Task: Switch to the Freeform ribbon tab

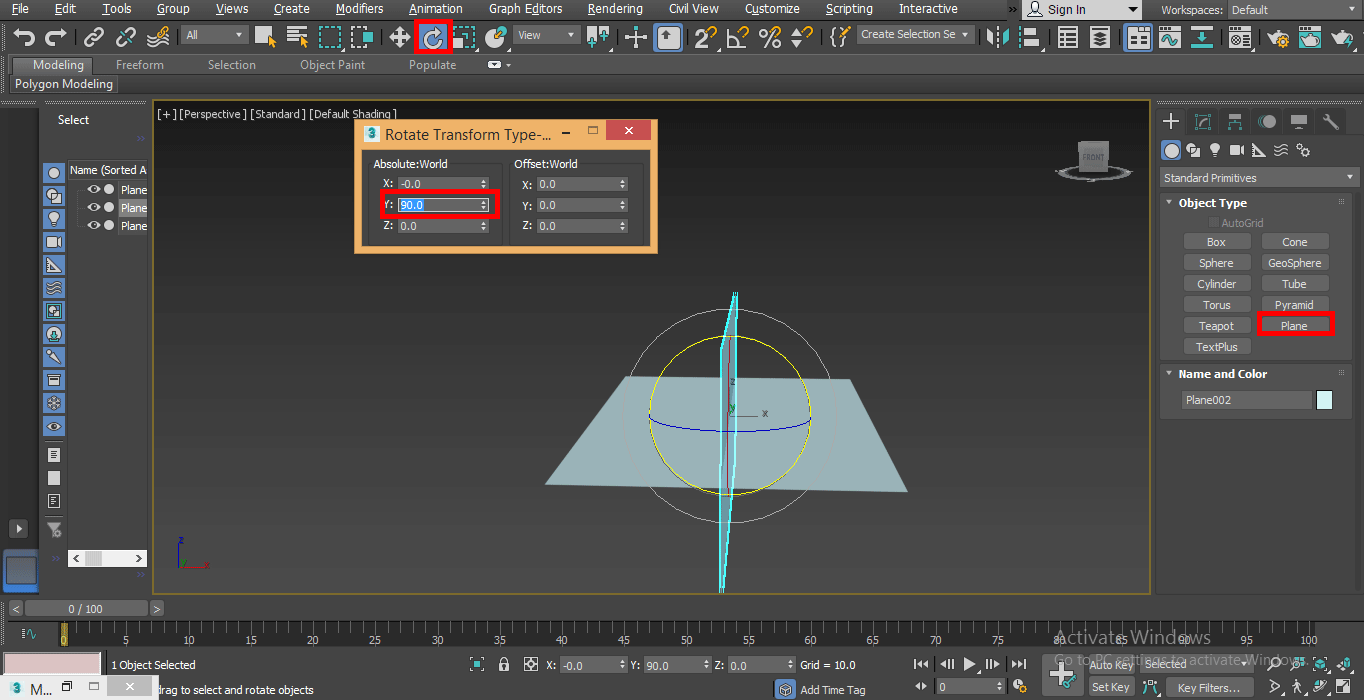Action: click(x=139, y=65)
